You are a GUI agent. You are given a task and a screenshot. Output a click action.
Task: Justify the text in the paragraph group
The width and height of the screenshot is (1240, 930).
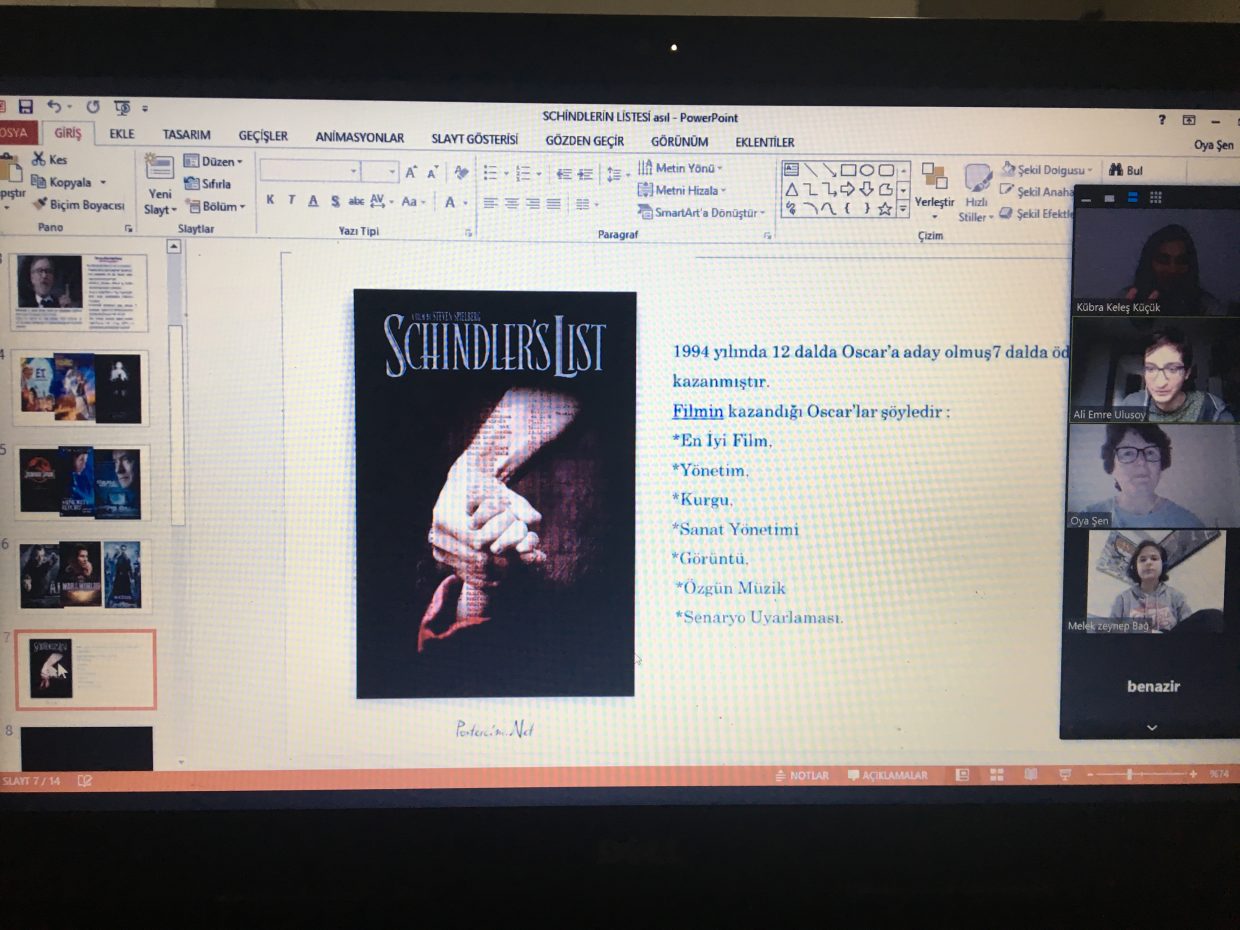[553, 203]
